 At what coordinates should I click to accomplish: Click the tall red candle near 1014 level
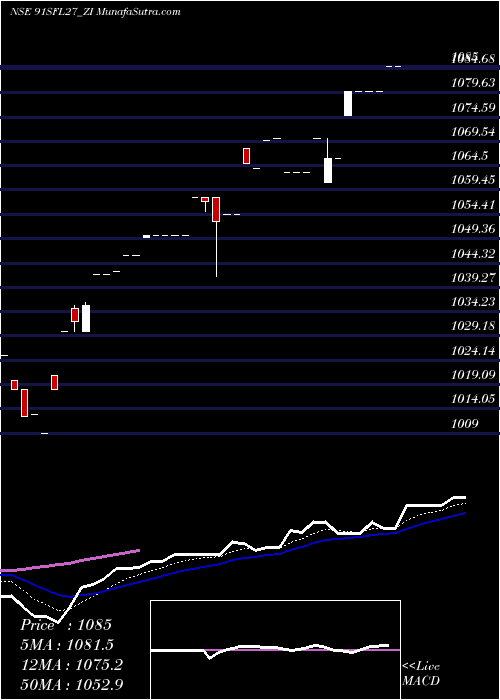pyautogui.click(x=24, y=403)
